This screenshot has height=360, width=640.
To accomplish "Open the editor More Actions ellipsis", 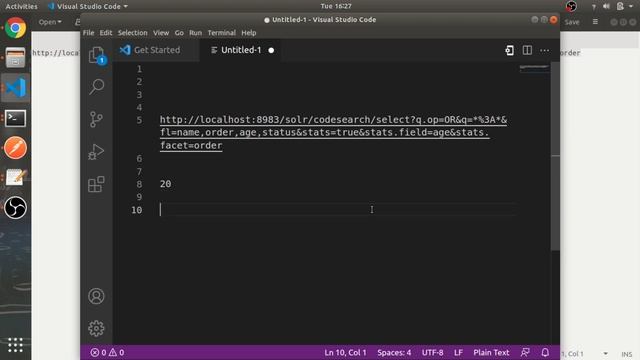I will pyautogui.click(x=544, y=51).
